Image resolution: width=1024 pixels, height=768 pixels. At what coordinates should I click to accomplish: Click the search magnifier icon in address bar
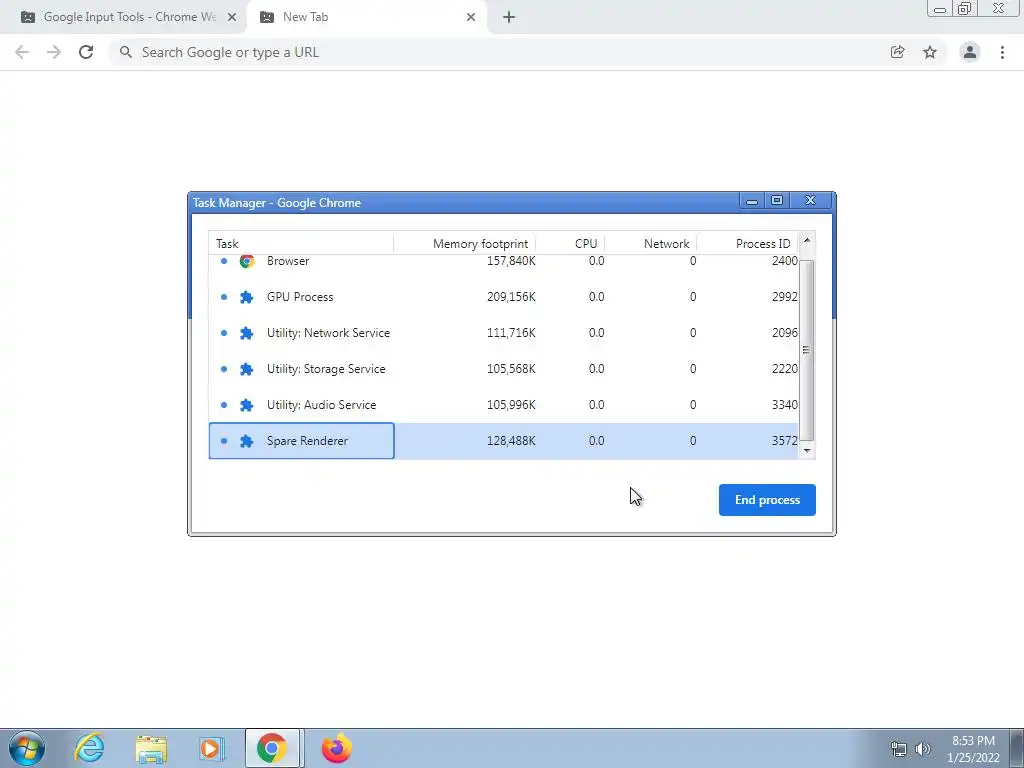[125, 52]
